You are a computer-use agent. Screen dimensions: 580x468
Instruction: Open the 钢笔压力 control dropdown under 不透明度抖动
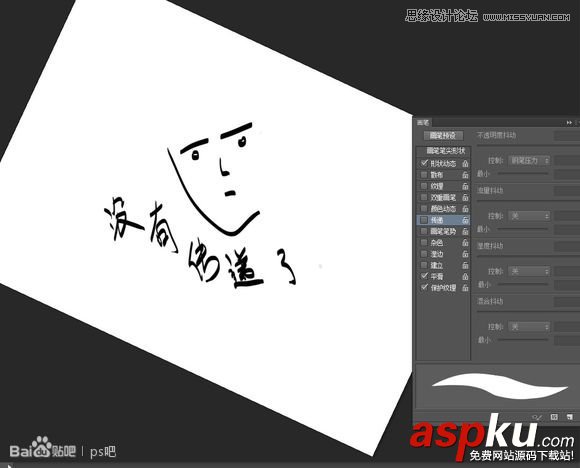coord(529,161)
